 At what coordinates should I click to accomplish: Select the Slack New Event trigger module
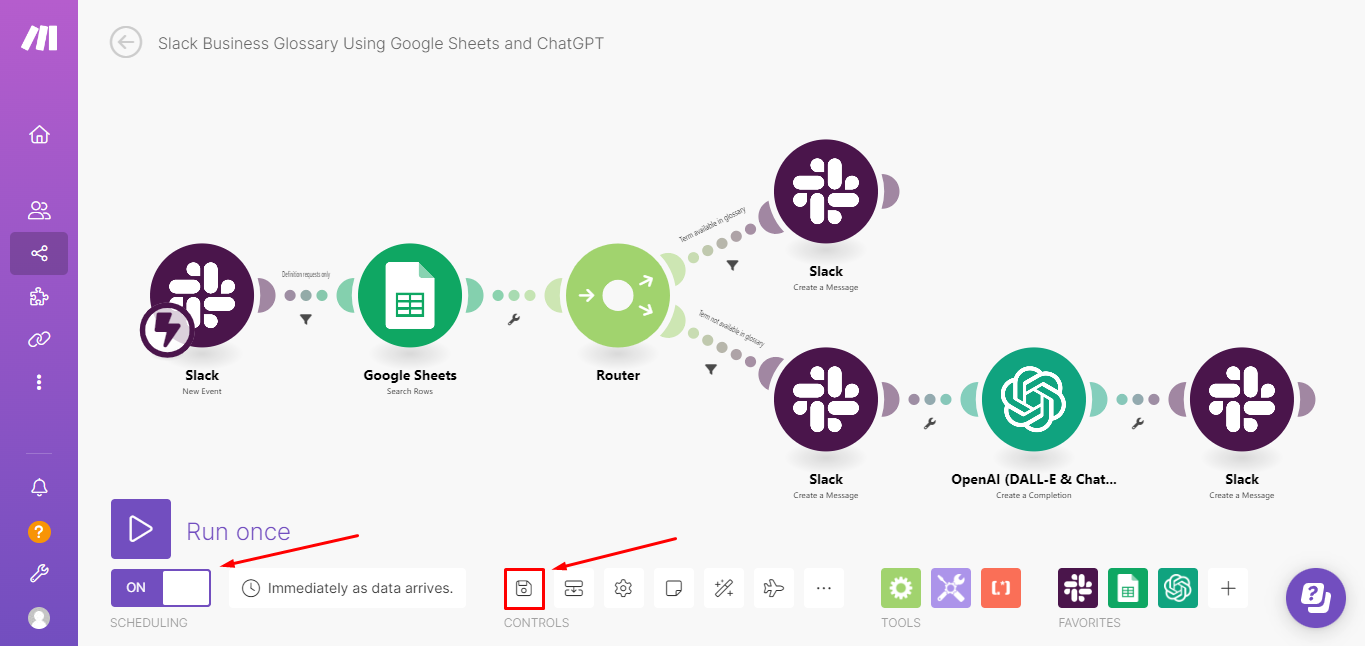pos(202,295)
